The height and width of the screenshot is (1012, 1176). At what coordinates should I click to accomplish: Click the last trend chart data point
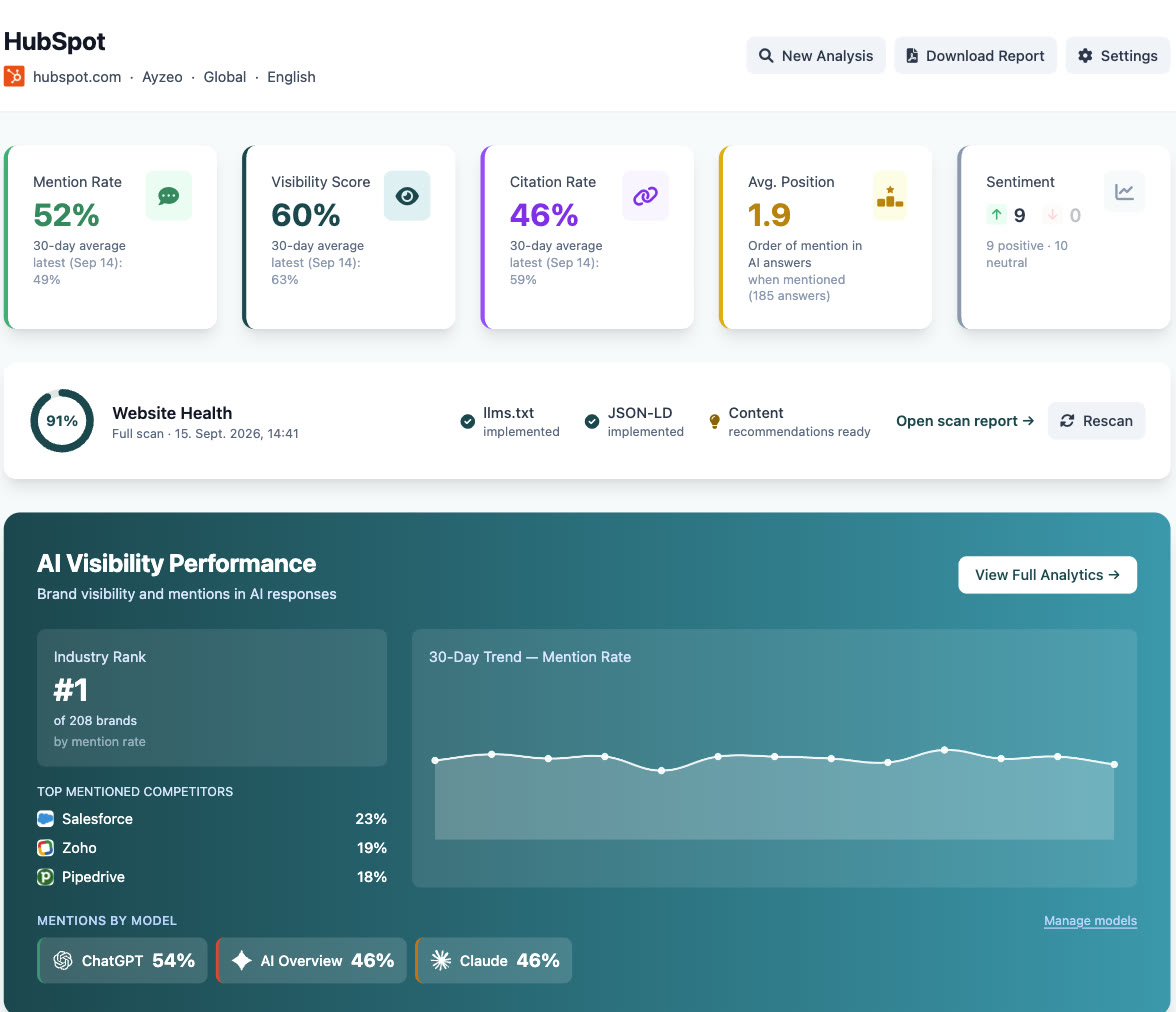[x=1114, y=764]
